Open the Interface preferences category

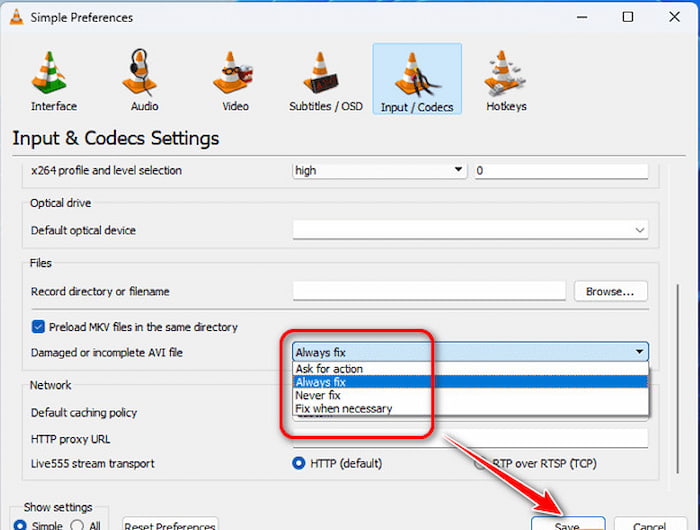54,80
